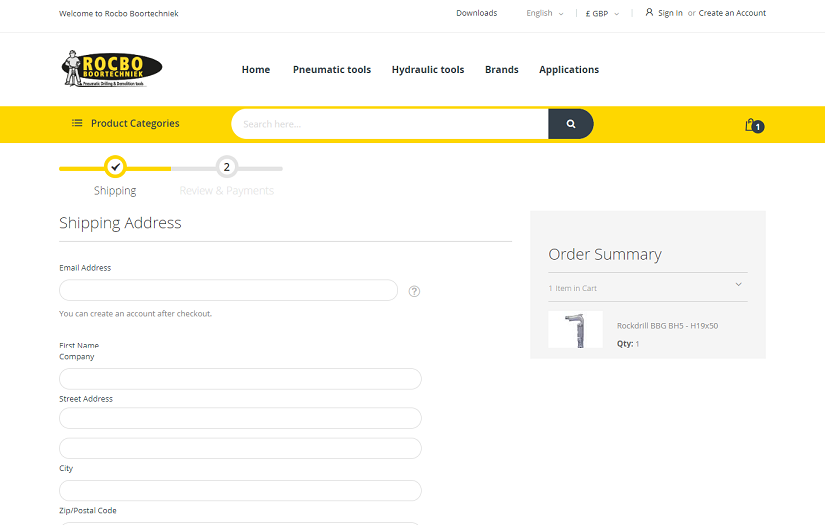This screenshot has height=525, width=825.
Task: Focus the first Street Address field
Action: coord(240,418)
